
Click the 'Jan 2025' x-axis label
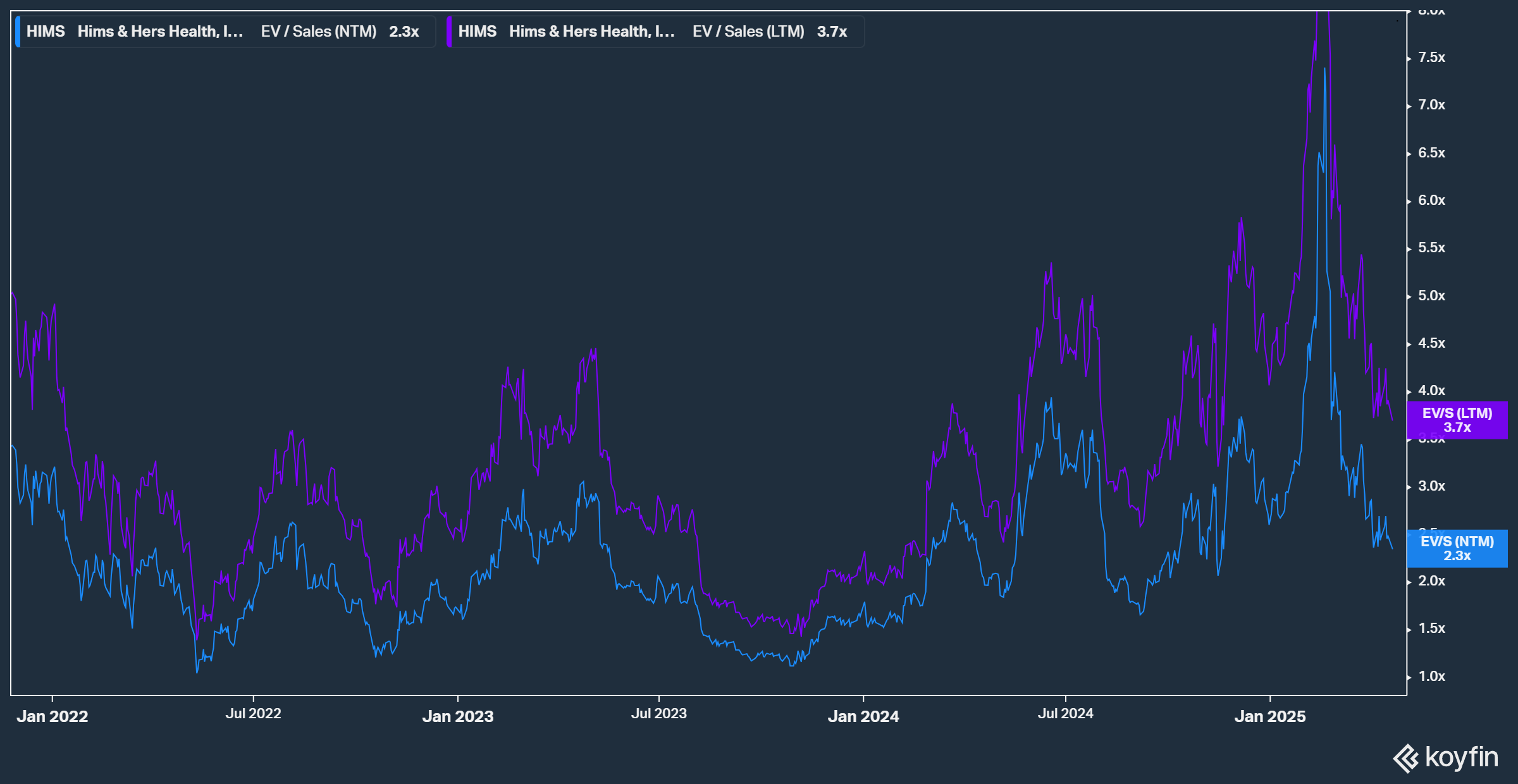tap(1270, 716)
